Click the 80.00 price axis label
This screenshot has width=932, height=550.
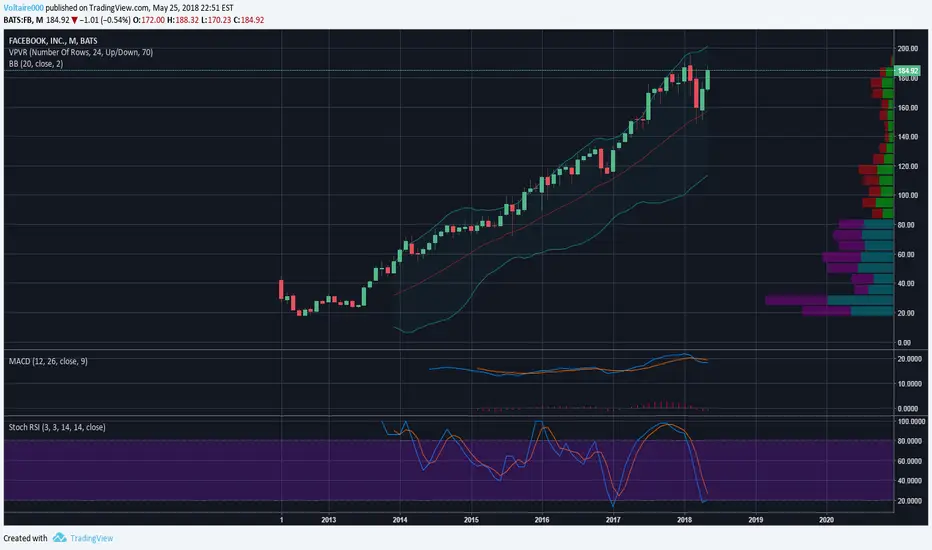coord(906,225)
